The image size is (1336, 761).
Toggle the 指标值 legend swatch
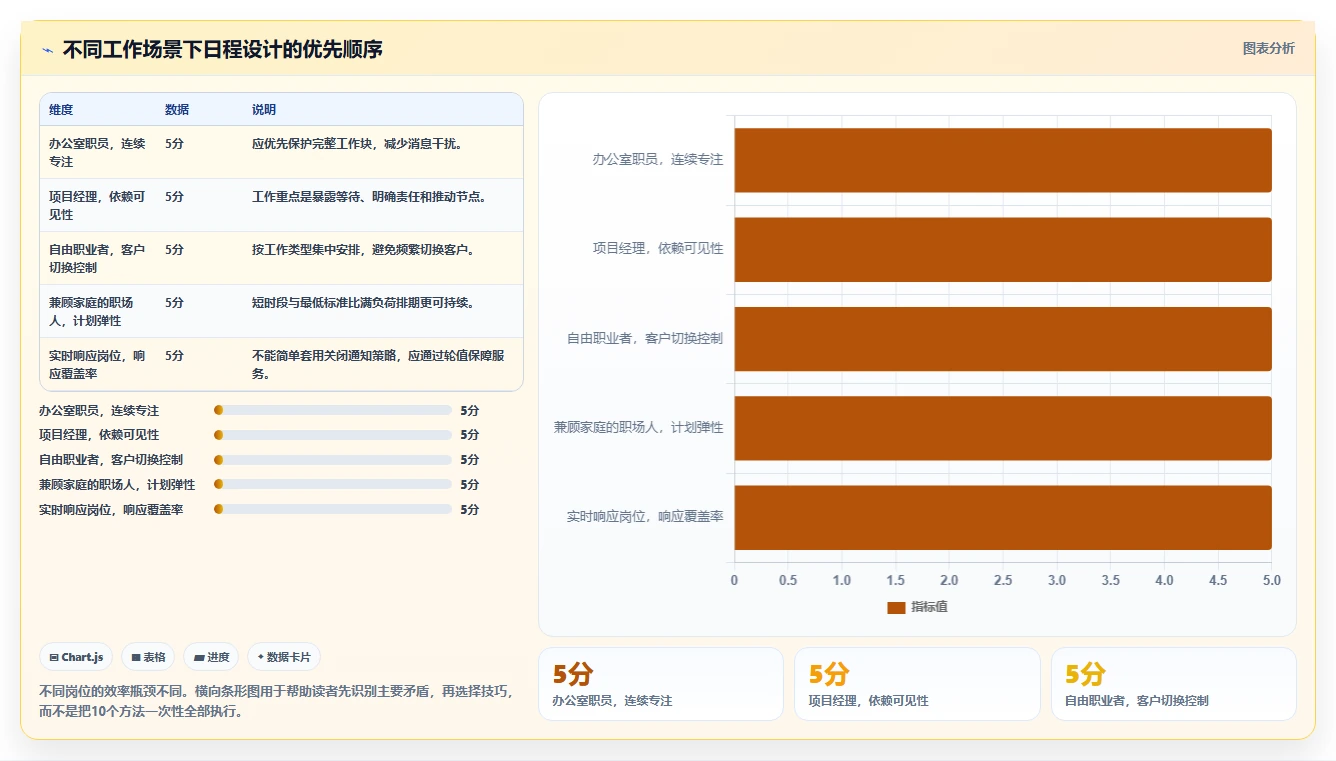pyautogui.click(x=896, y=607)
